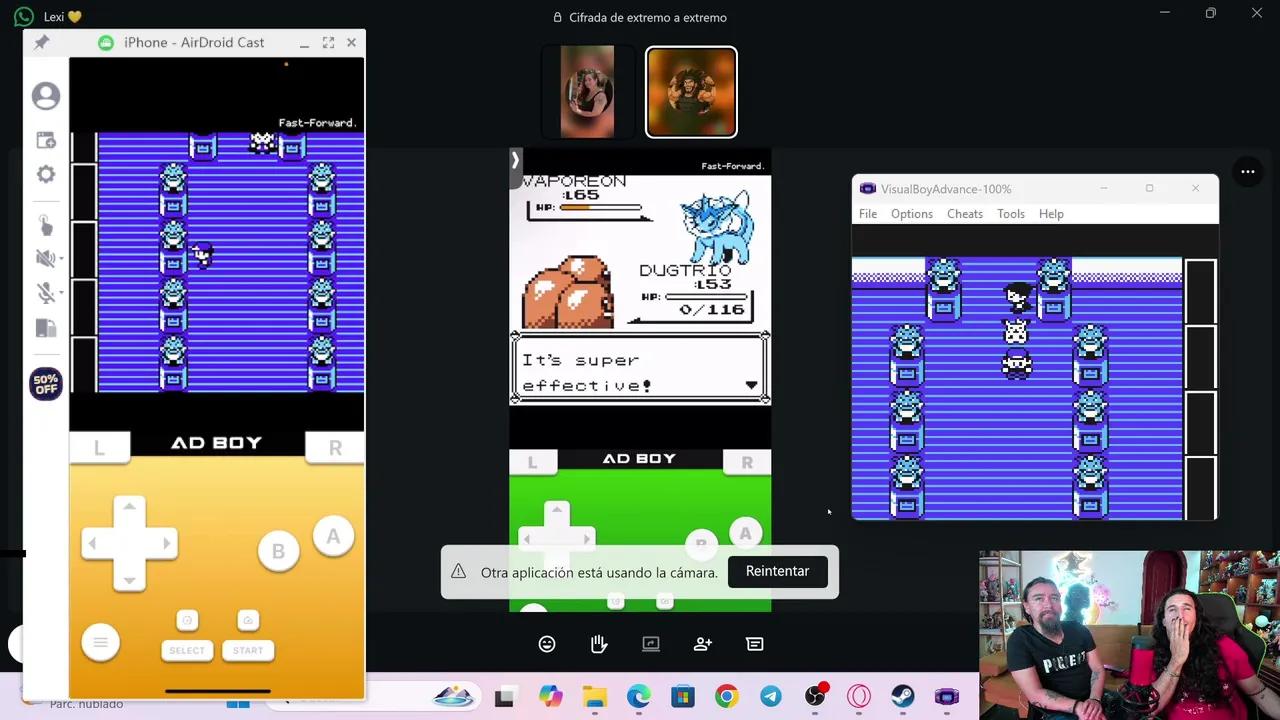Click the camera warning triangle icon
The image size is (1280, 720).
coord(458,571)
